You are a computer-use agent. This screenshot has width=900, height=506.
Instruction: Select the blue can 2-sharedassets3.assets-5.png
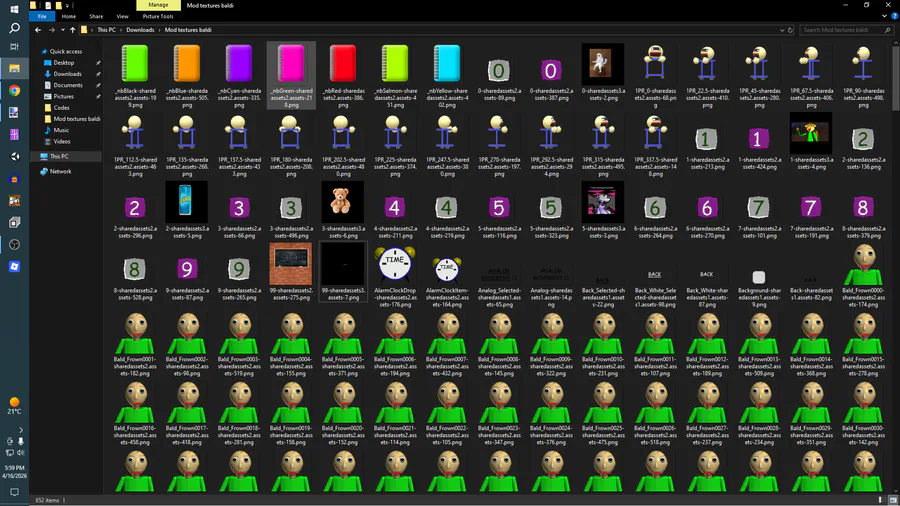tap(187, 211)
